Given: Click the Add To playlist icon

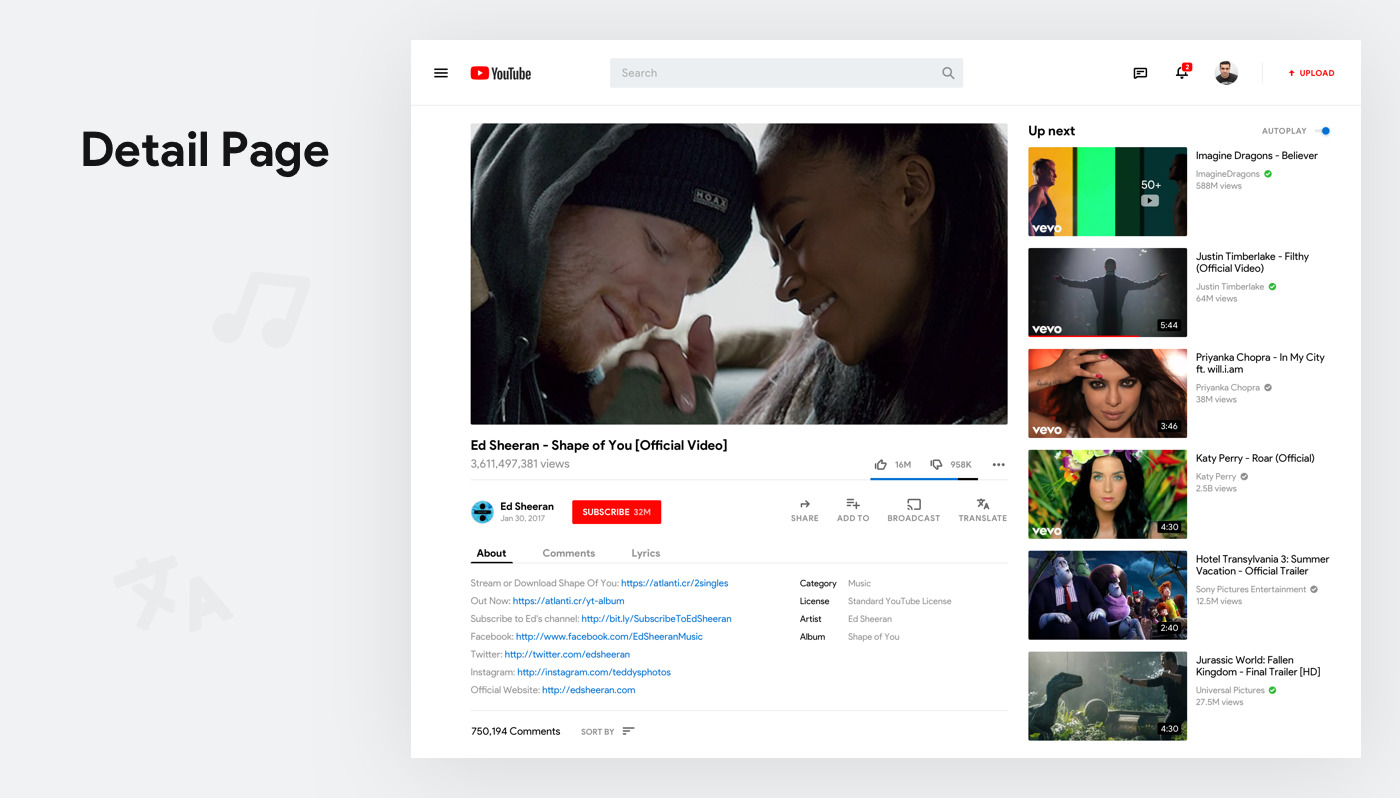Looking at the screenshot, I should pos(853,504).
